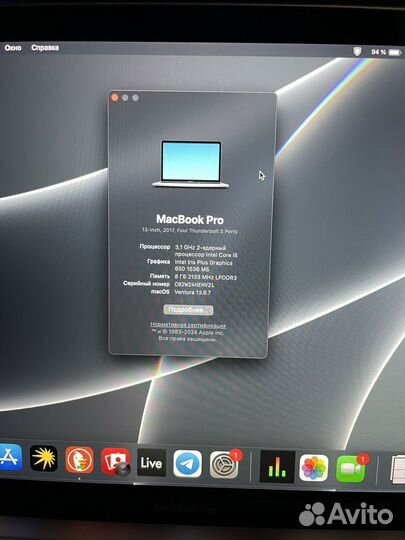The height and width of the screenshot is (540, 405).
Task: Open System Settings with notification badge
Action: 224,465
